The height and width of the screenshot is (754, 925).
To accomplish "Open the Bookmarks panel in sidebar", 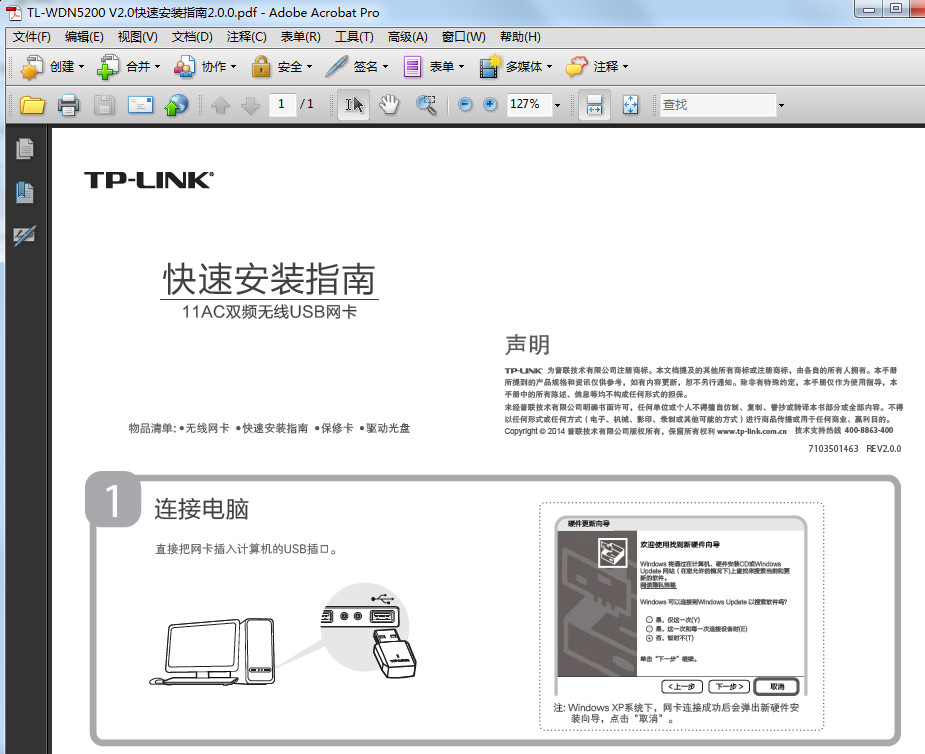I will [x=25, y=192].
